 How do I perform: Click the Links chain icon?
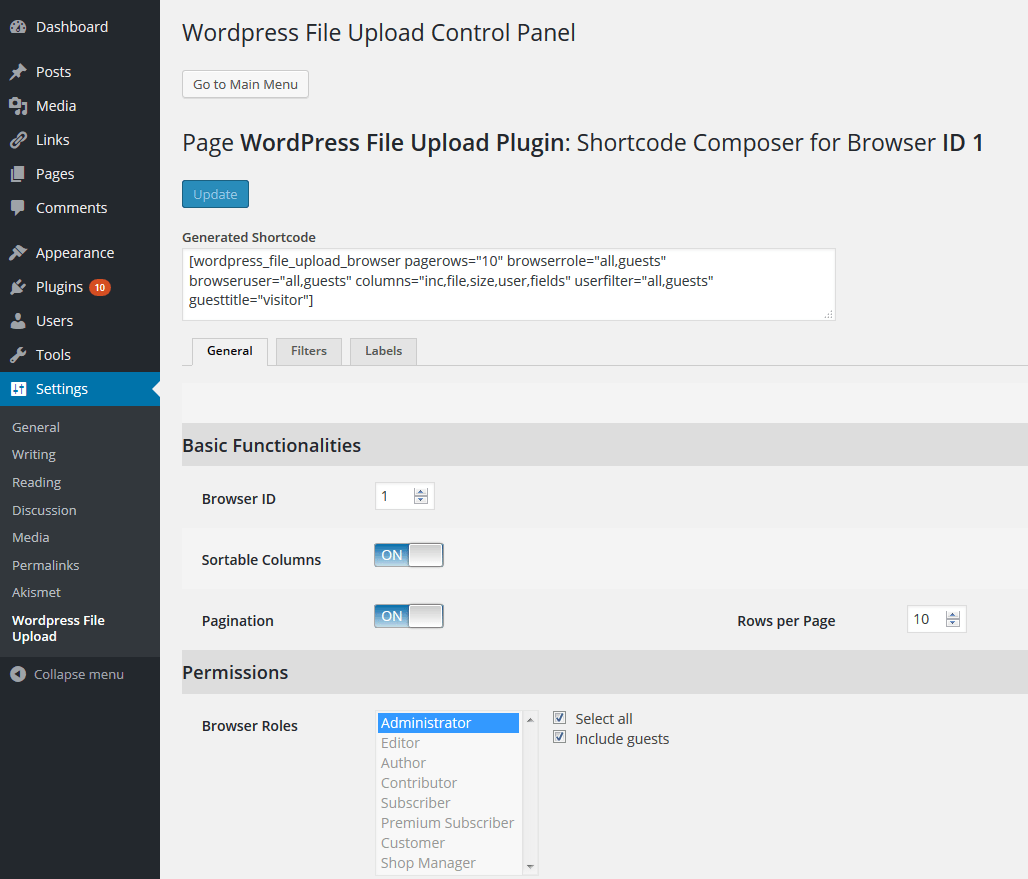18,139
